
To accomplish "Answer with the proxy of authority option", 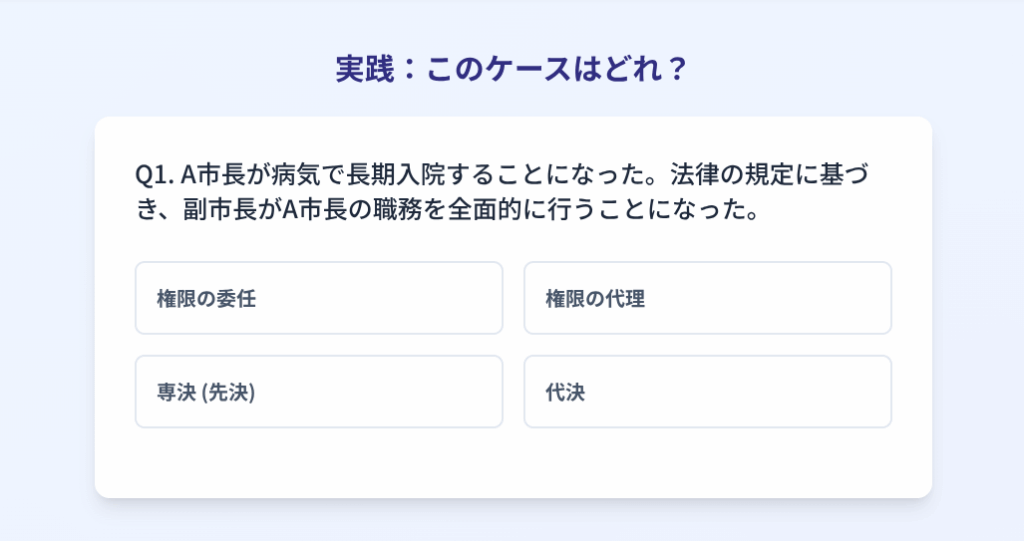I will pyautogui.click(x=707, y=298).
